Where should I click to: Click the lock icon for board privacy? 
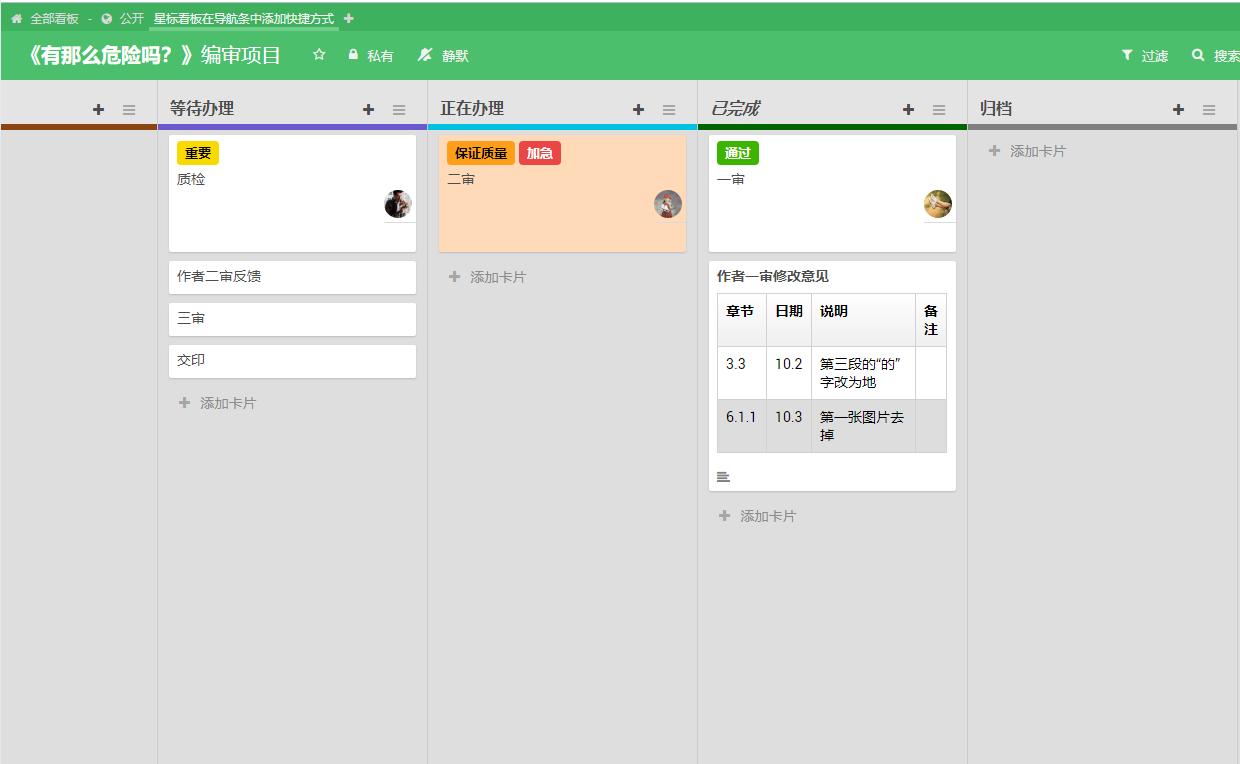pos(353,55)
